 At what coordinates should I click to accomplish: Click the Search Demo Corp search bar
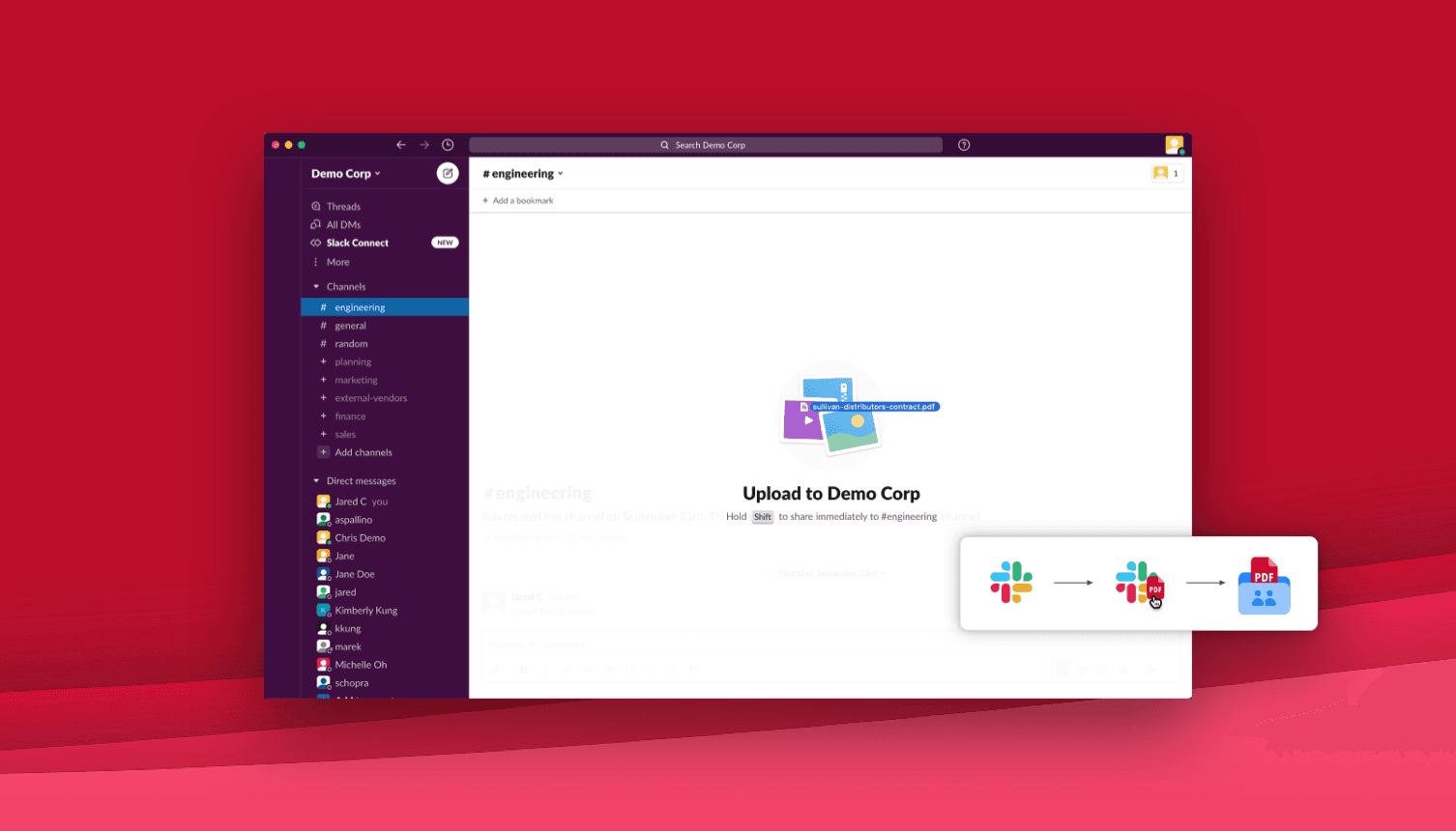click(705, 144)
